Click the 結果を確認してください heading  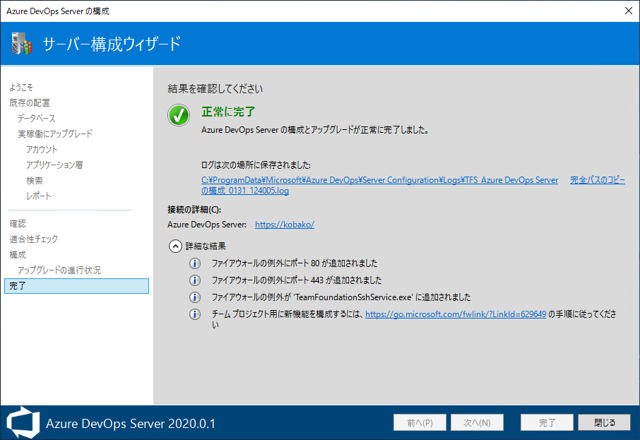215,89
